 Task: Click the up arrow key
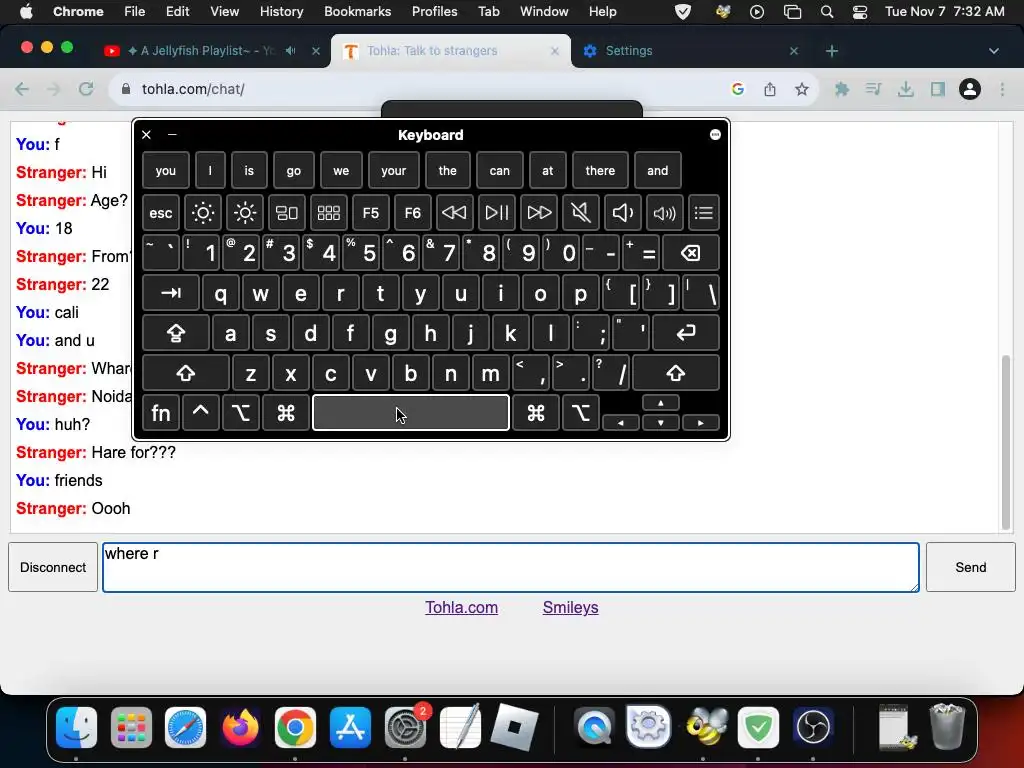coord(661,403)
